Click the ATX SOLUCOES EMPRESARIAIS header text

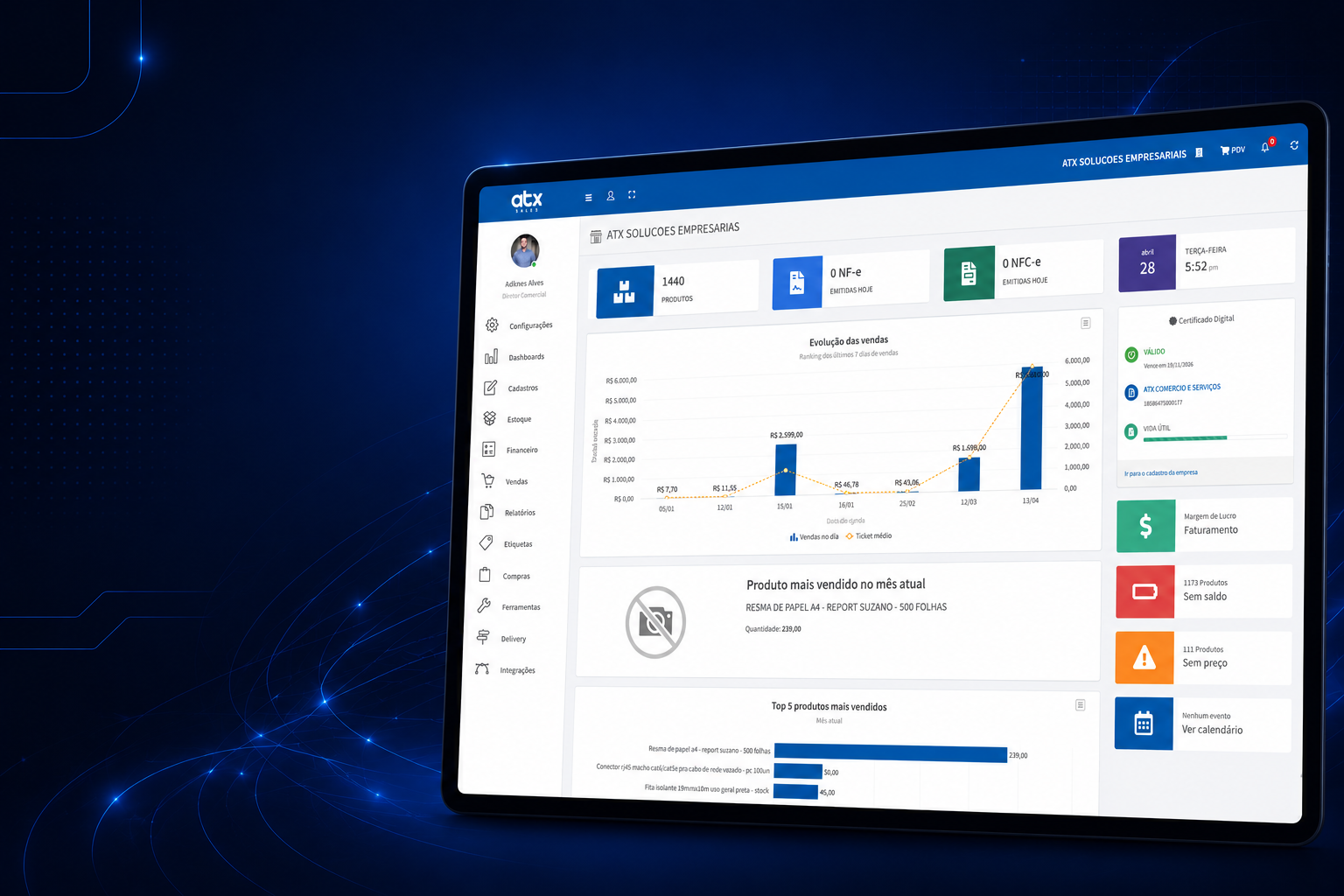point(1124,158)
